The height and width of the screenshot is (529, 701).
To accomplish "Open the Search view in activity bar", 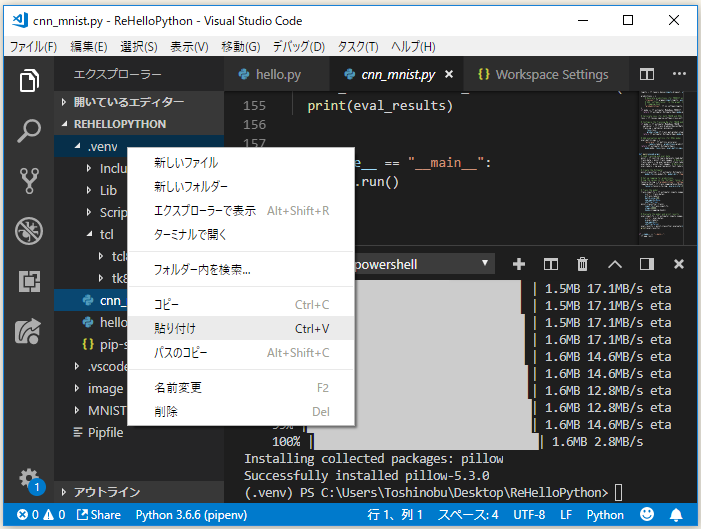I will pos(29,131).
